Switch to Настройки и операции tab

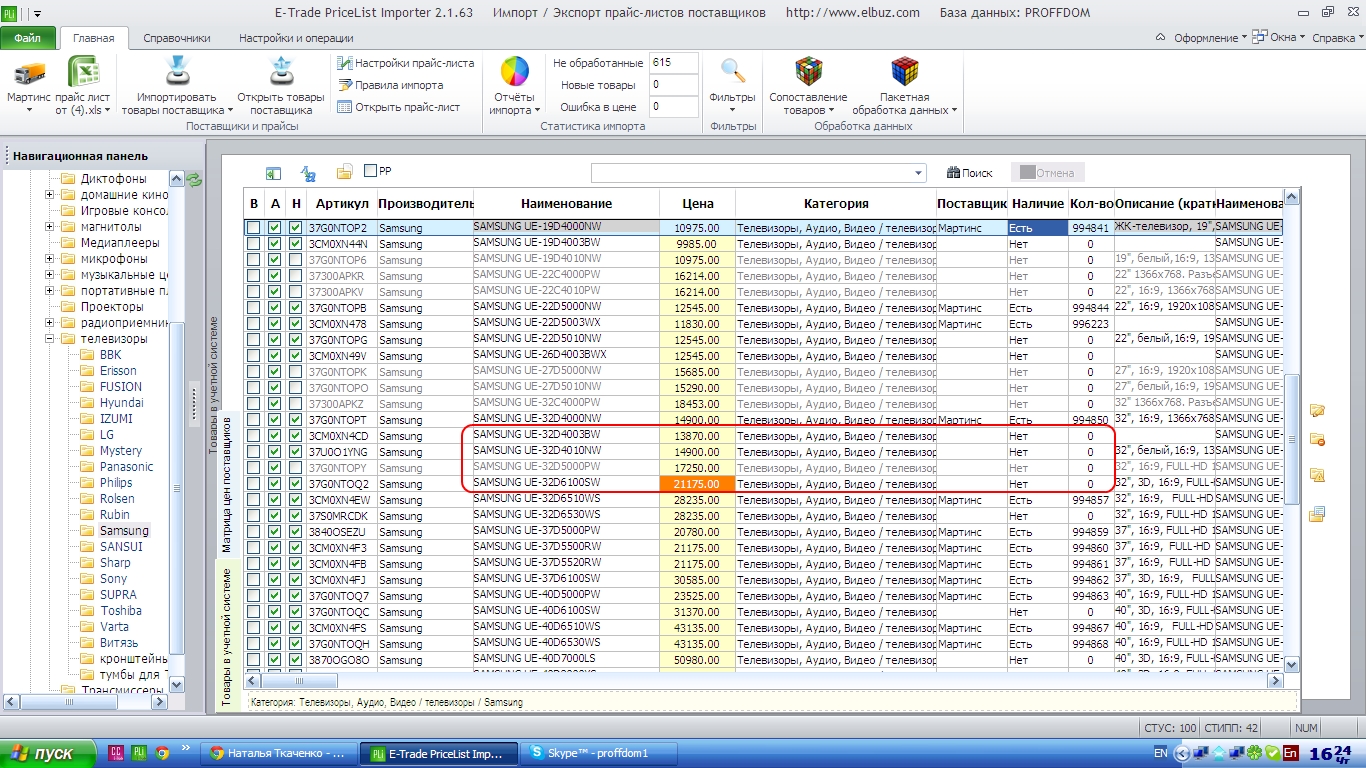(296, 38)
